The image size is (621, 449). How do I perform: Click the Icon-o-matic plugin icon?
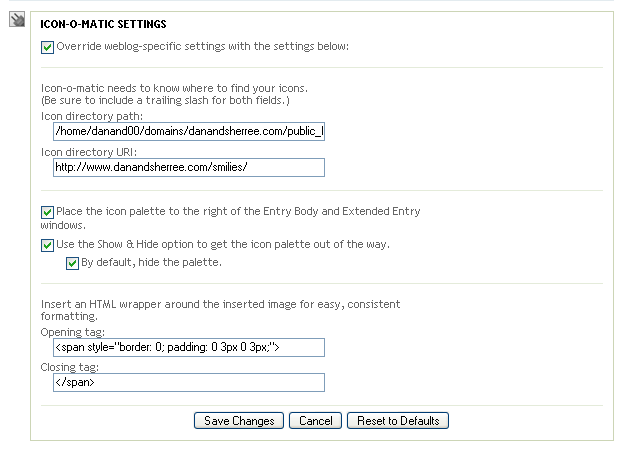click(17, 19)
